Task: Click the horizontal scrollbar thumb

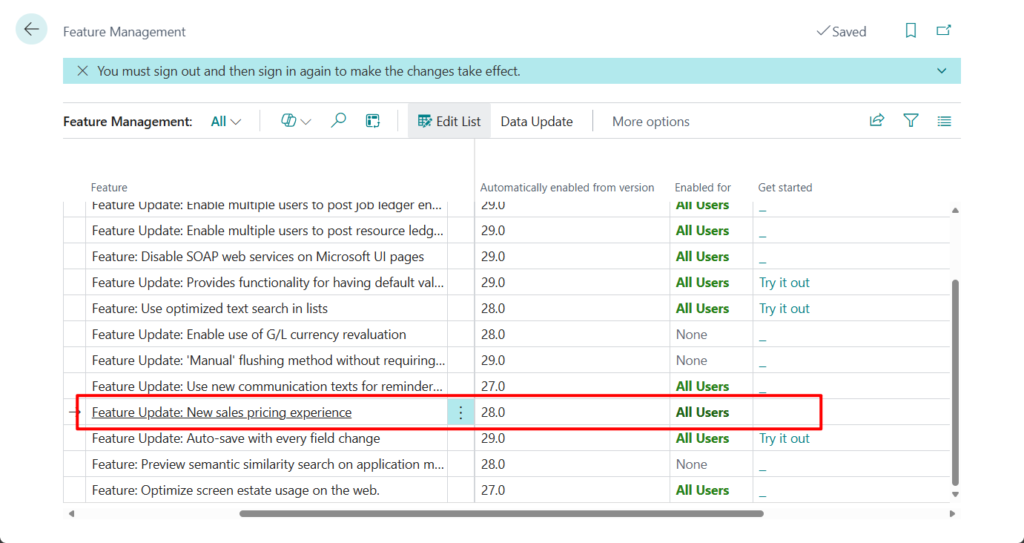Action: 500,514
